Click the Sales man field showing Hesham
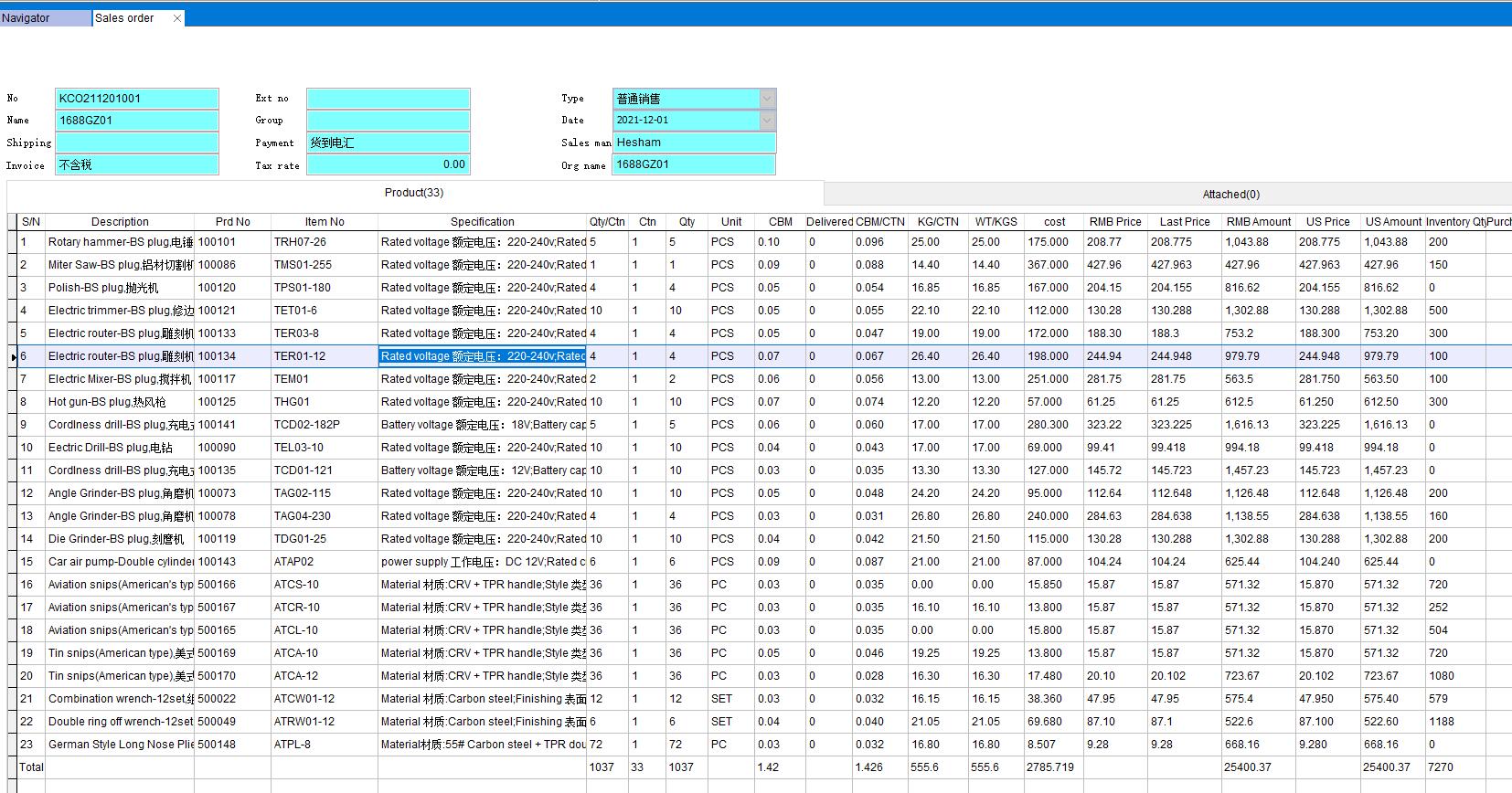The width and height of the screenshot is (1512, 793). point(694,143)
